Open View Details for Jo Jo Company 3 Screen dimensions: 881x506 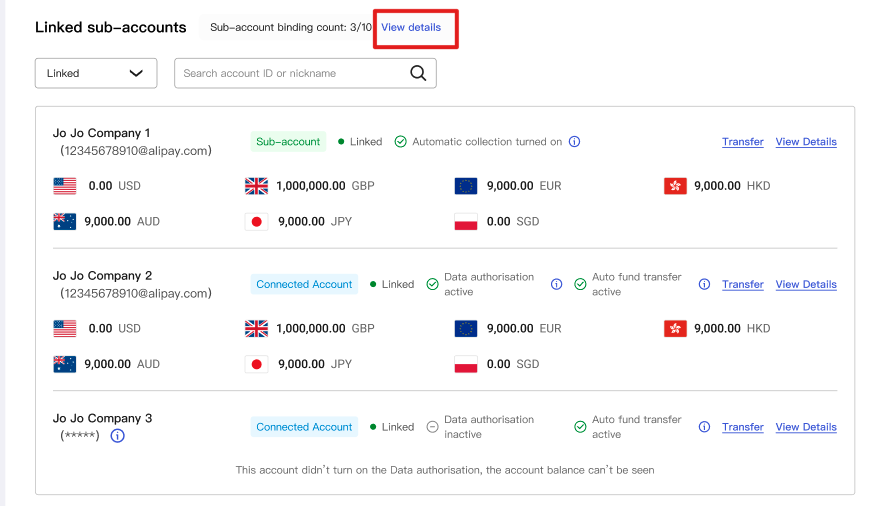click(x=806, y=427)
